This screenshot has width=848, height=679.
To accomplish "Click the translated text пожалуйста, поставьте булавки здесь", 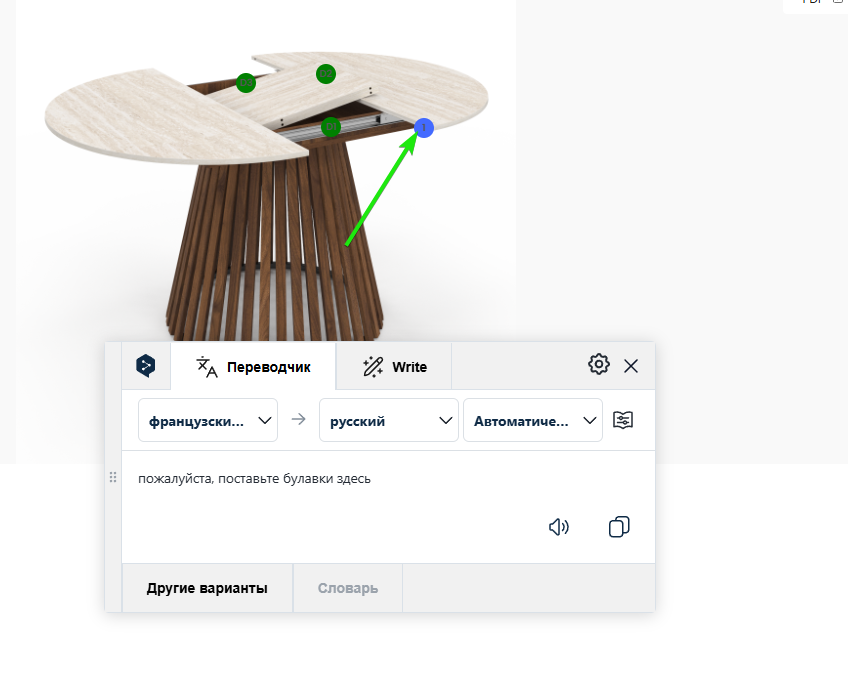I will click(x=254, y=479).
